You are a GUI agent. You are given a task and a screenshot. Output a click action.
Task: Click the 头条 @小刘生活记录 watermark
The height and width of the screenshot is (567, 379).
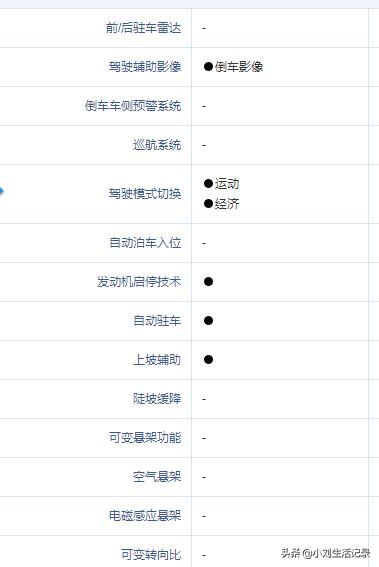[325, 553]
